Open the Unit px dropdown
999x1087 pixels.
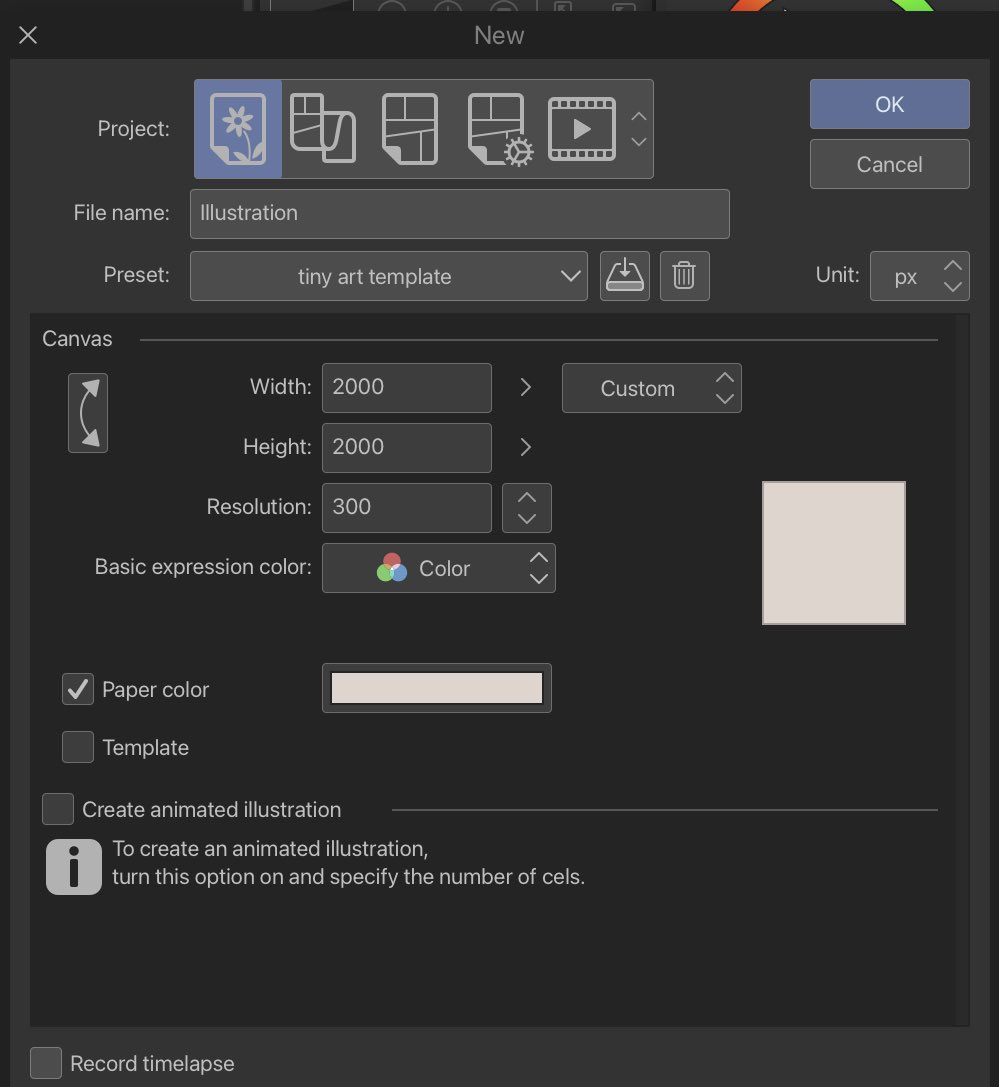tap(919, 276)
